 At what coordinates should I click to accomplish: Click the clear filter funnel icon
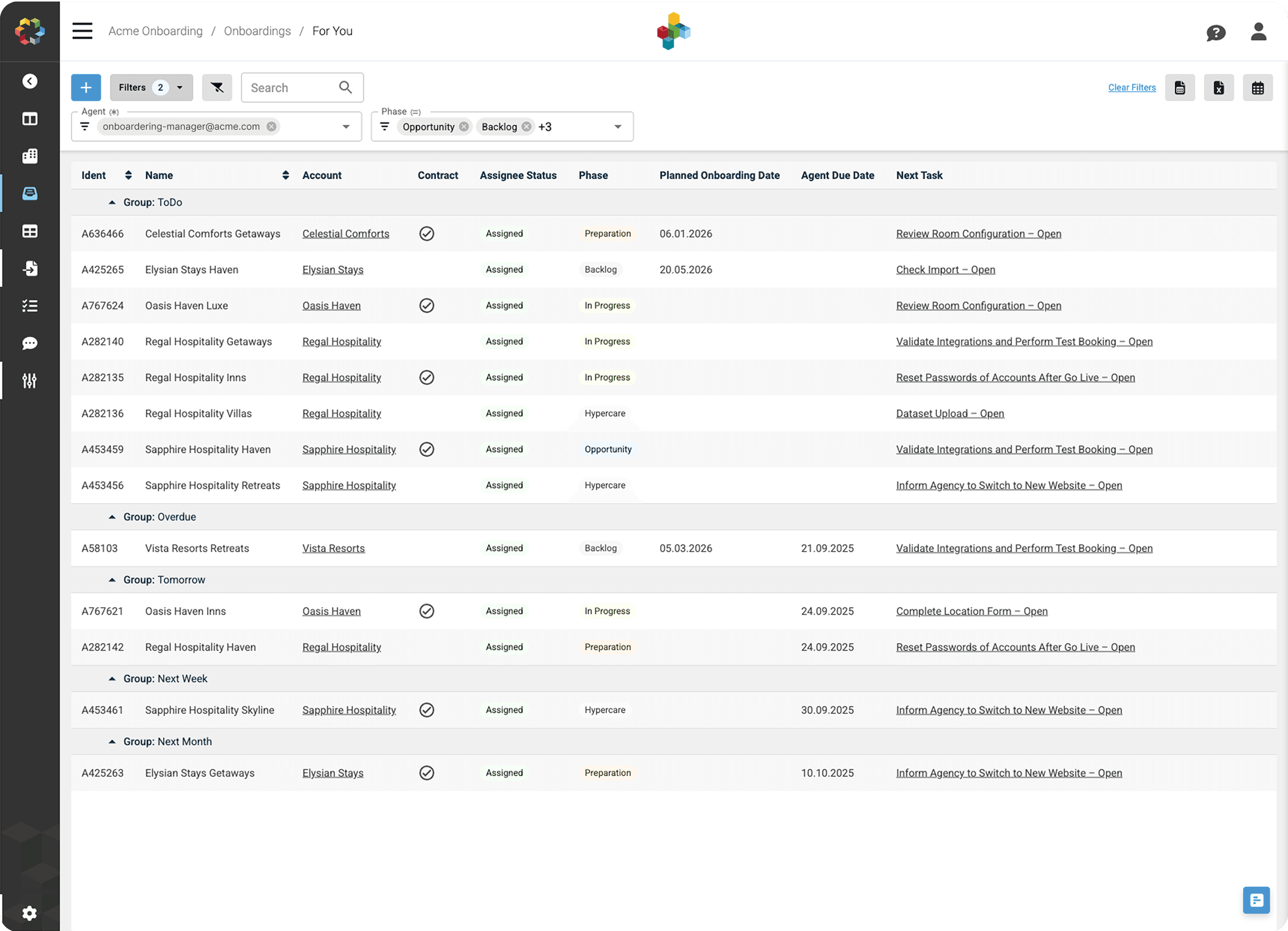217,87
